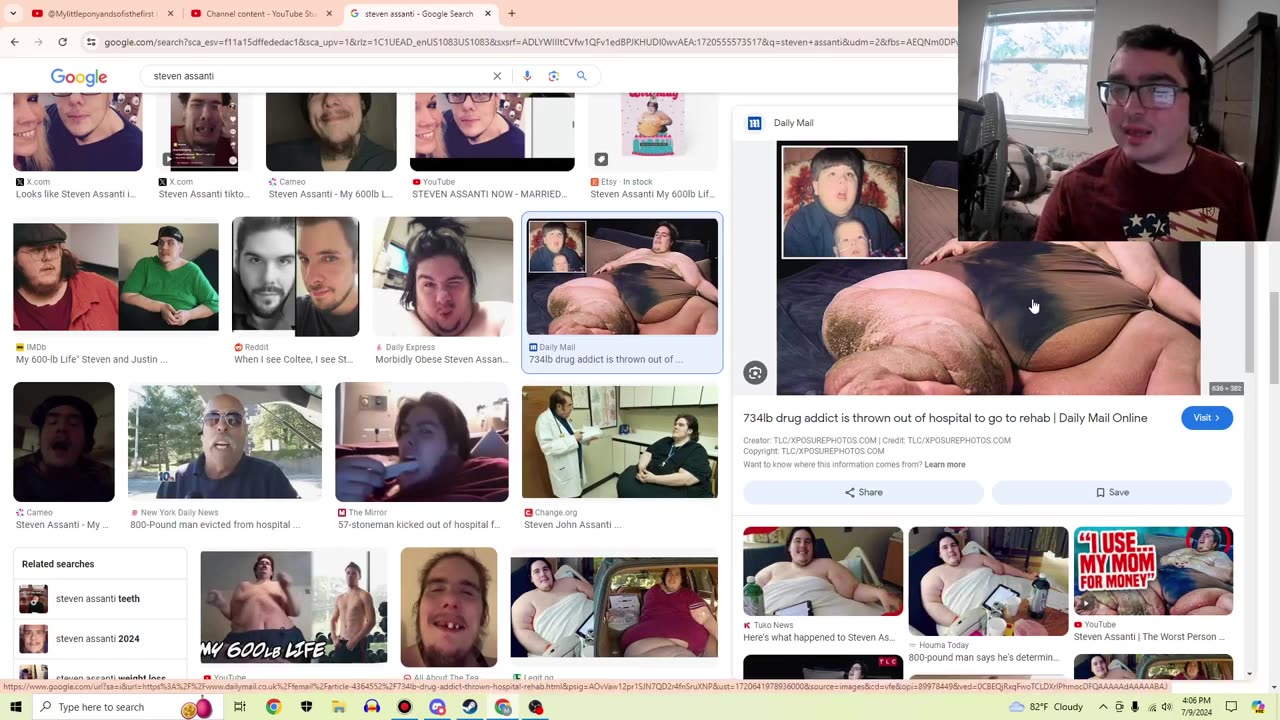The image size is (1280, 720).
Task: Click the address bar URL
Action: [530, 42]
